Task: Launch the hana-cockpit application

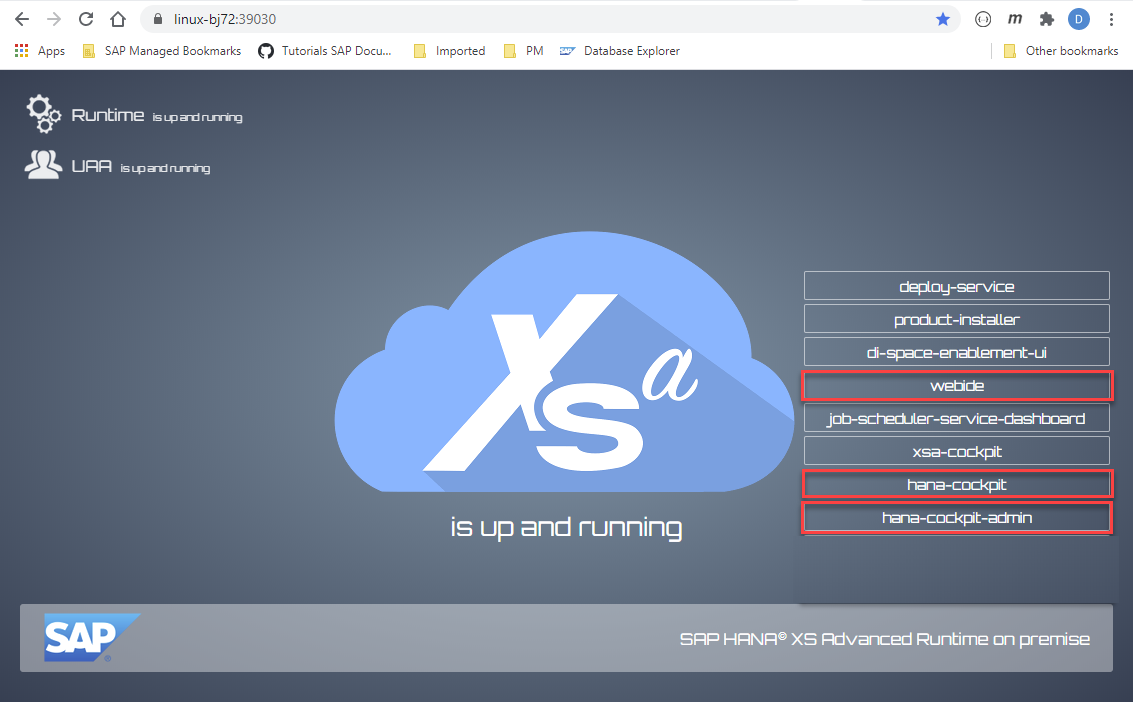Action: (957, 485)
